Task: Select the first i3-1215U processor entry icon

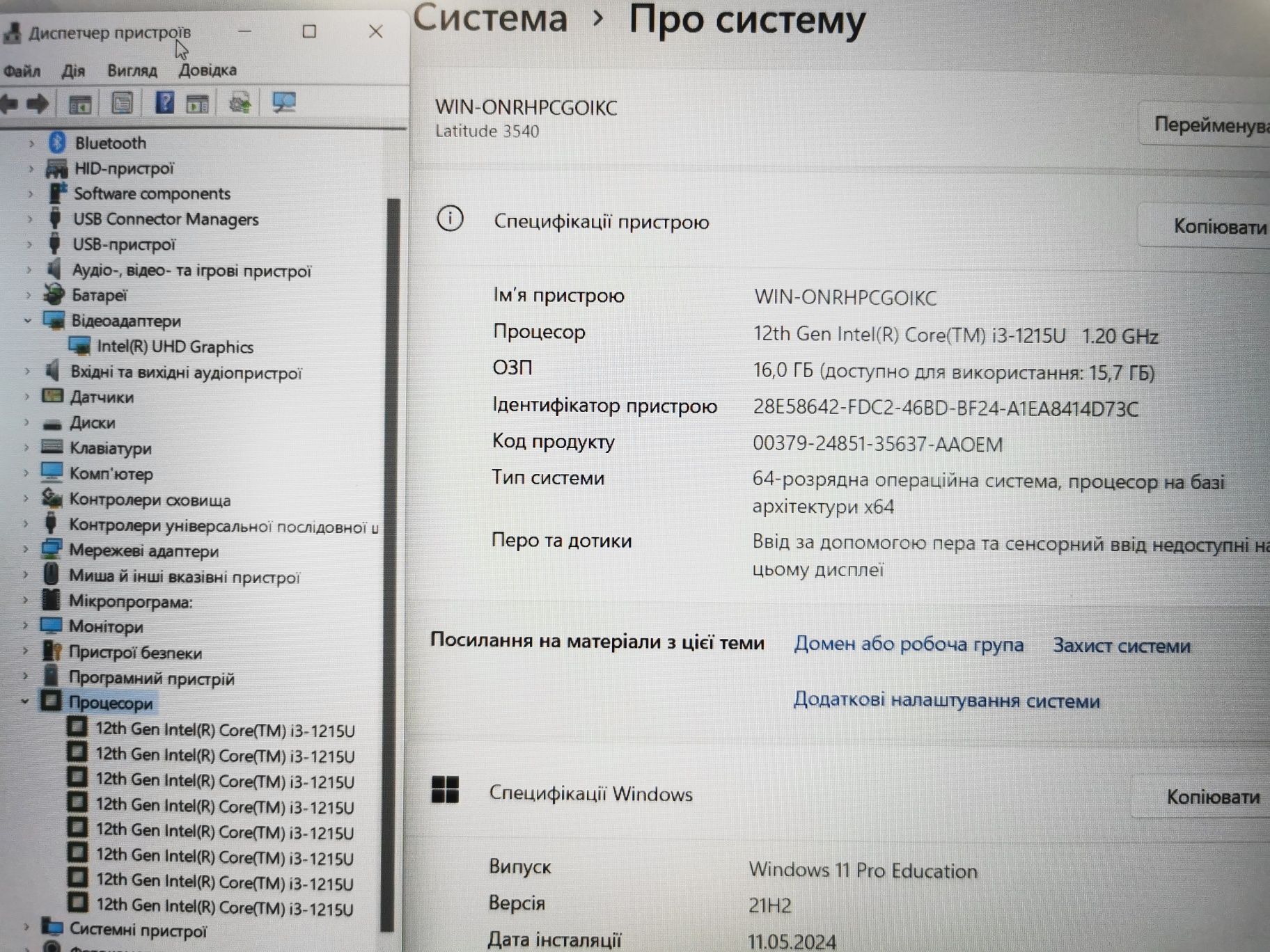Action: (77, 729)
